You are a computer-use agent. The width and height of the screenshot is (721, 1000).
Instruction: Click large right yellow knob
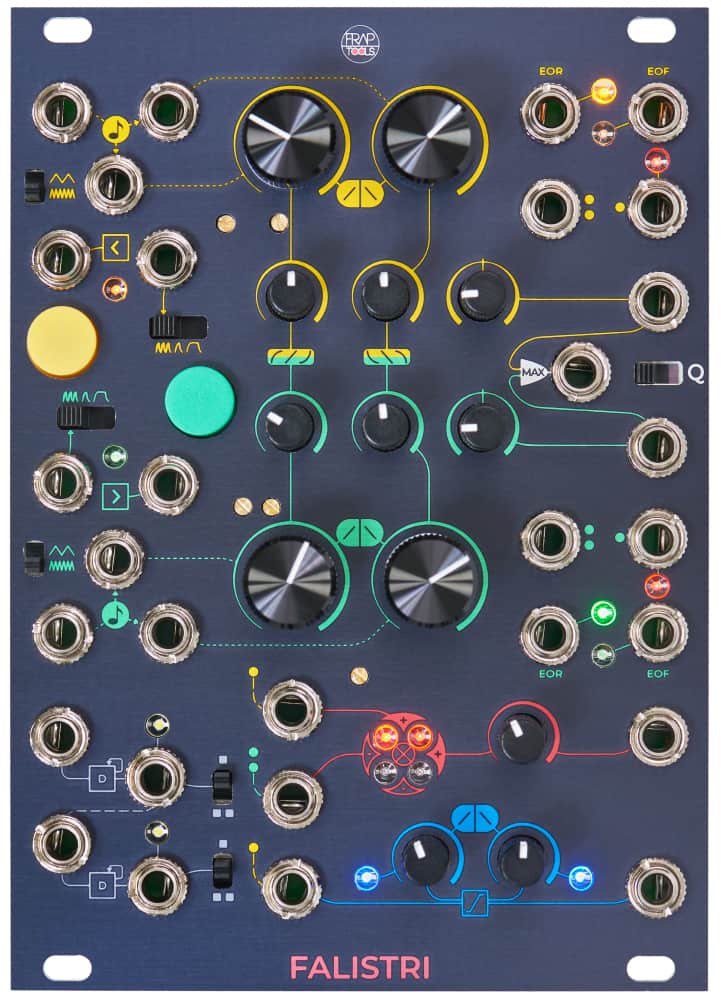pyautogui.click(x=429, y=138)
